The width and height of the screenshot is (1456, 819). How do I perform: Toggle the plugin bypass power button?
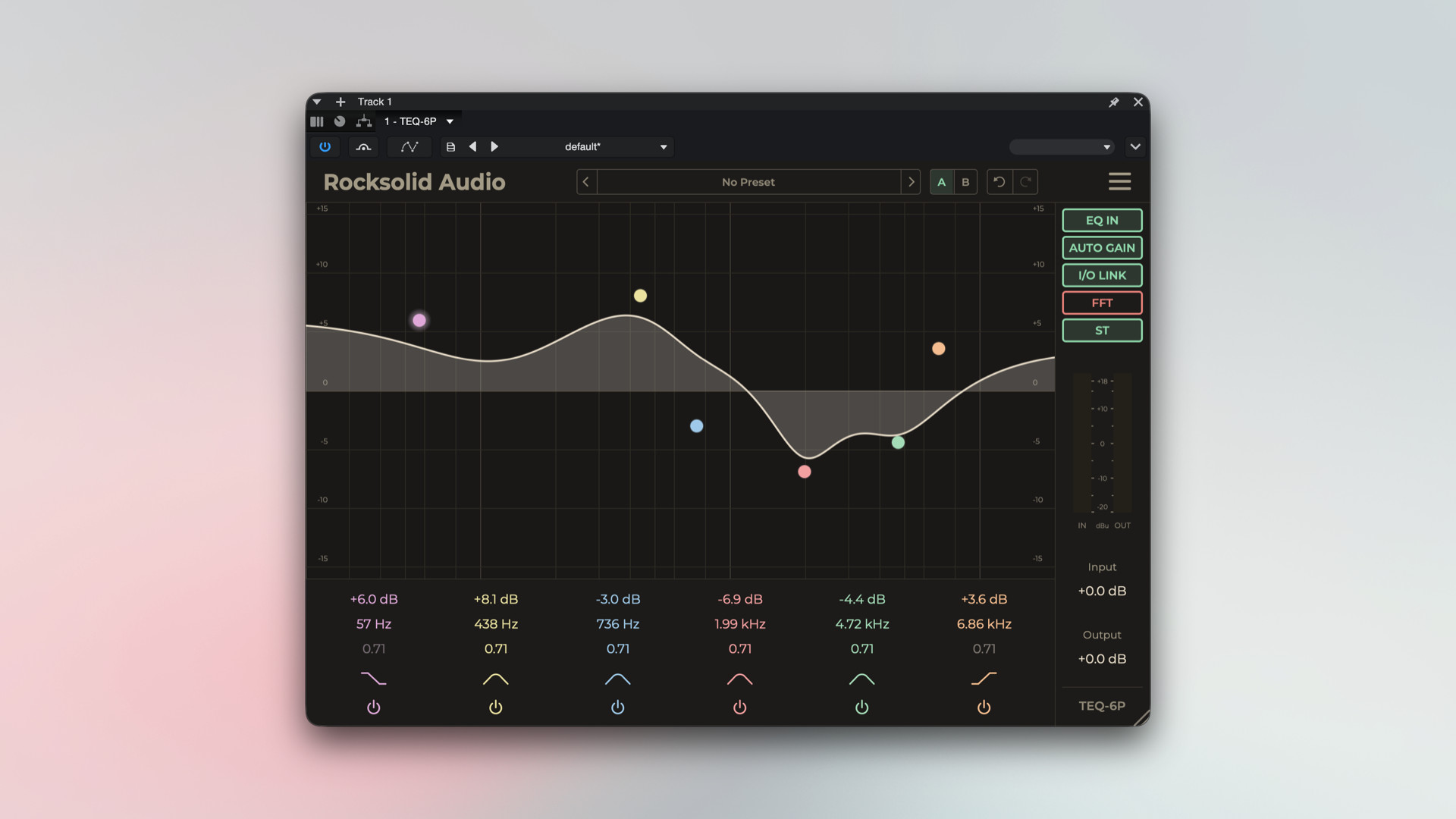pos(325,146)
